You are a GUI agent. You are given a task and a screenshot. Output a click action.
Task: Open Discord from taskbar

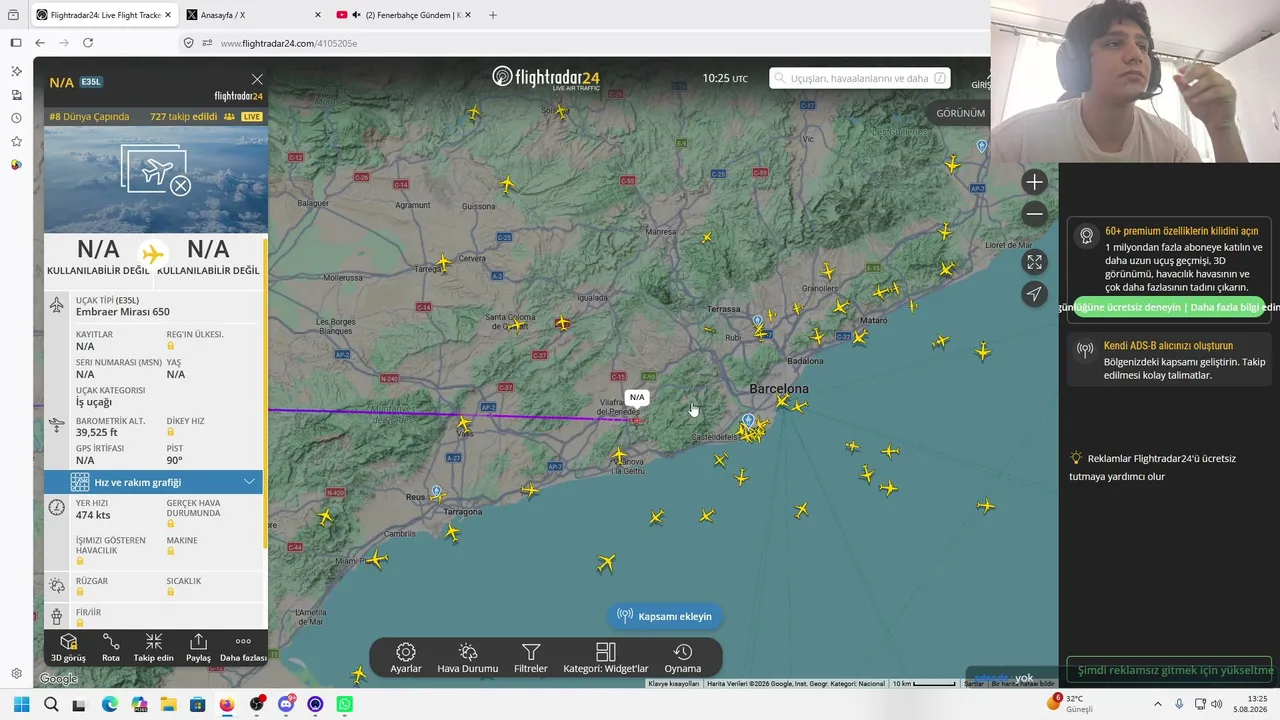[286, 704]
